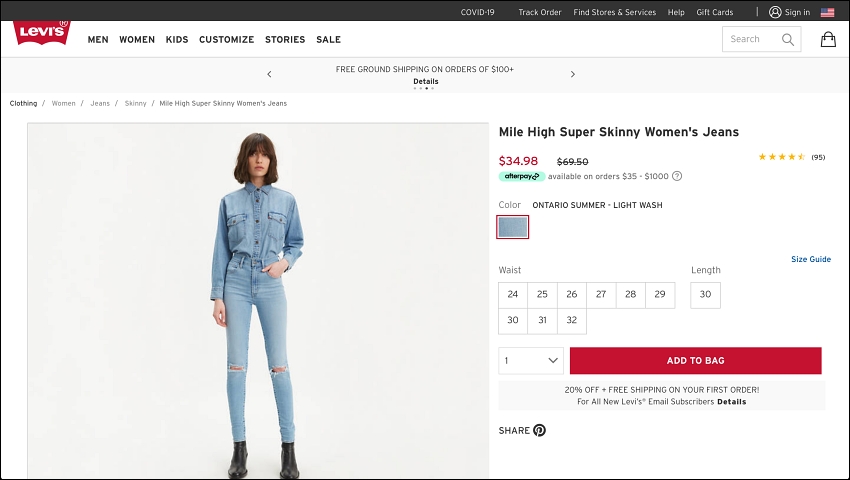The width and height of the screenshot is (850, 480).
Task: Go to Skinny breadcrumb
Action: tap(136, 103)
